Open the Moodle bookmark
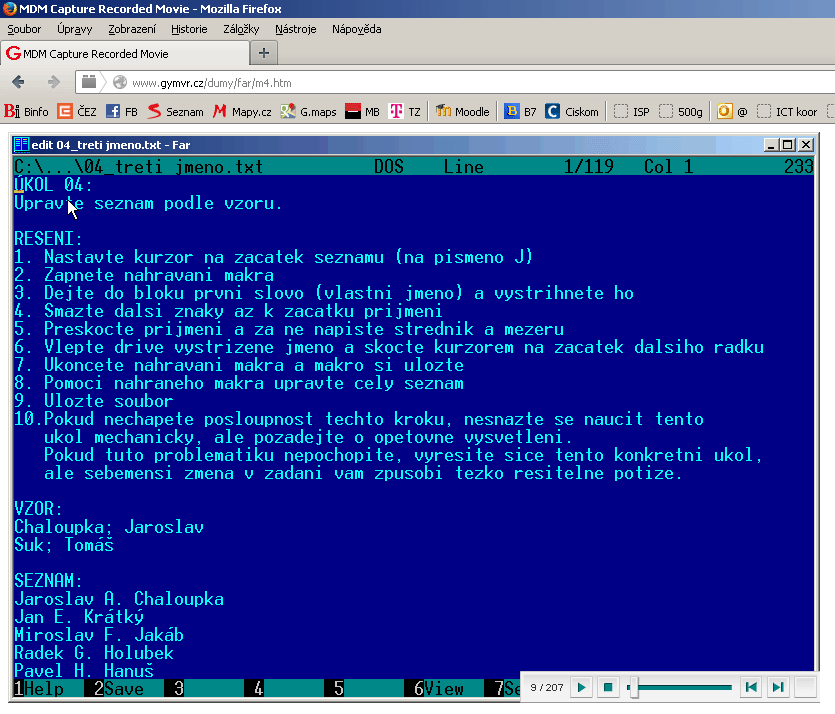Image resolution: width=835 pixels, height=714 pixels. [x=463, y=112]
